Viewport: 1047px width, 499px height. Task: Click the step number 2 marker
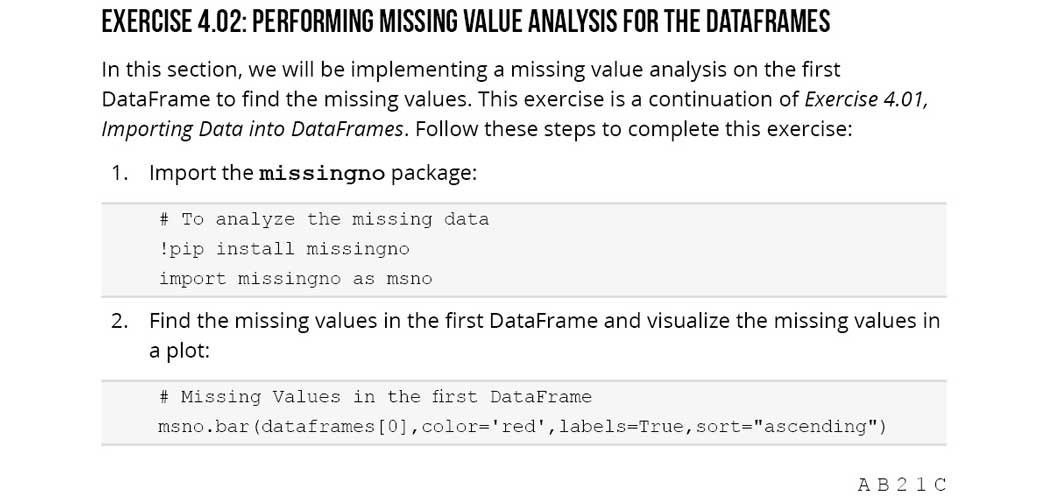(120, 321)
